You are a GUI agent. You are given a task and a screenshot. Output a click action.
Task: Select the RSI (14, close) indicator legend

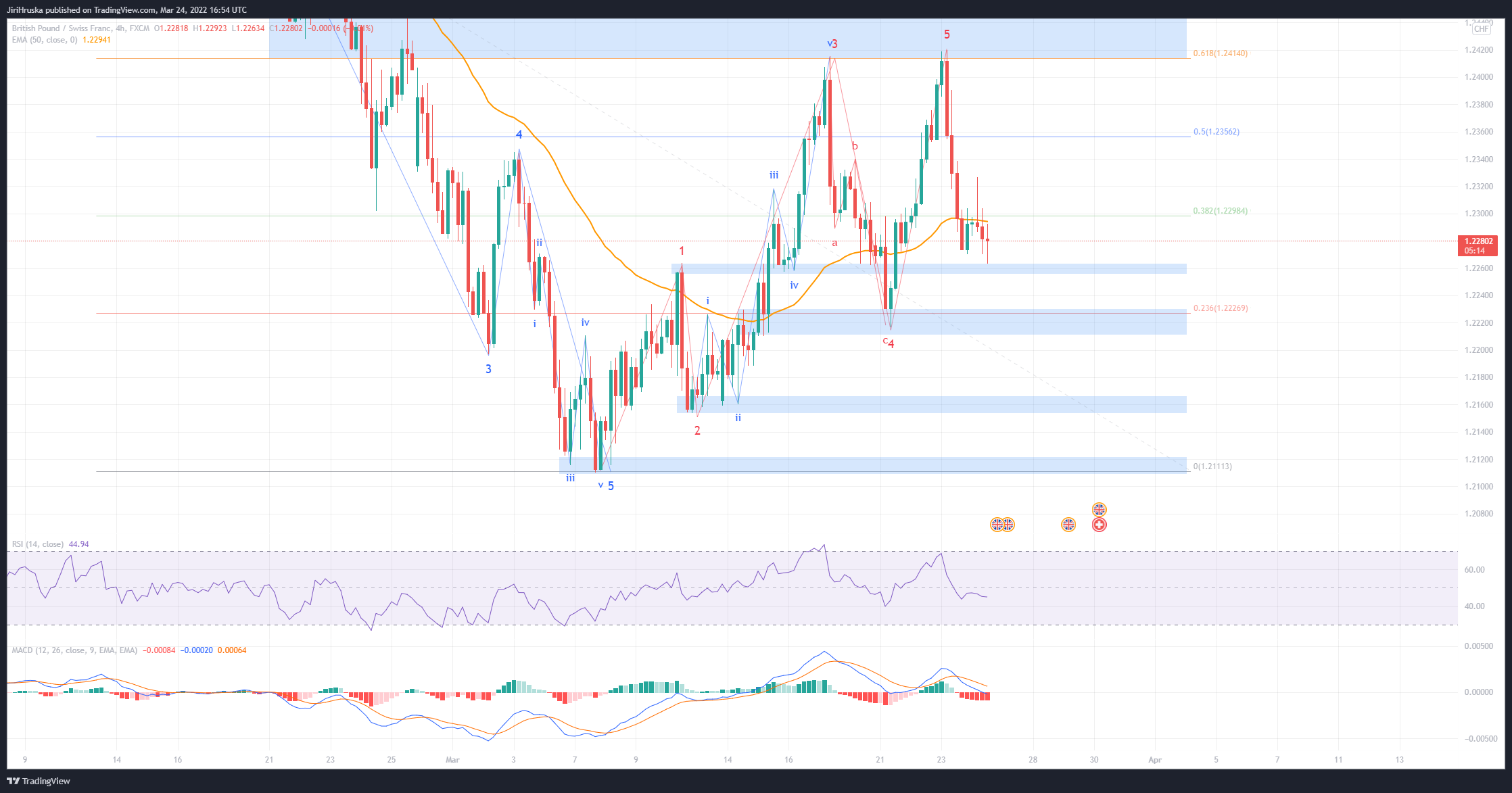(38, 544)
